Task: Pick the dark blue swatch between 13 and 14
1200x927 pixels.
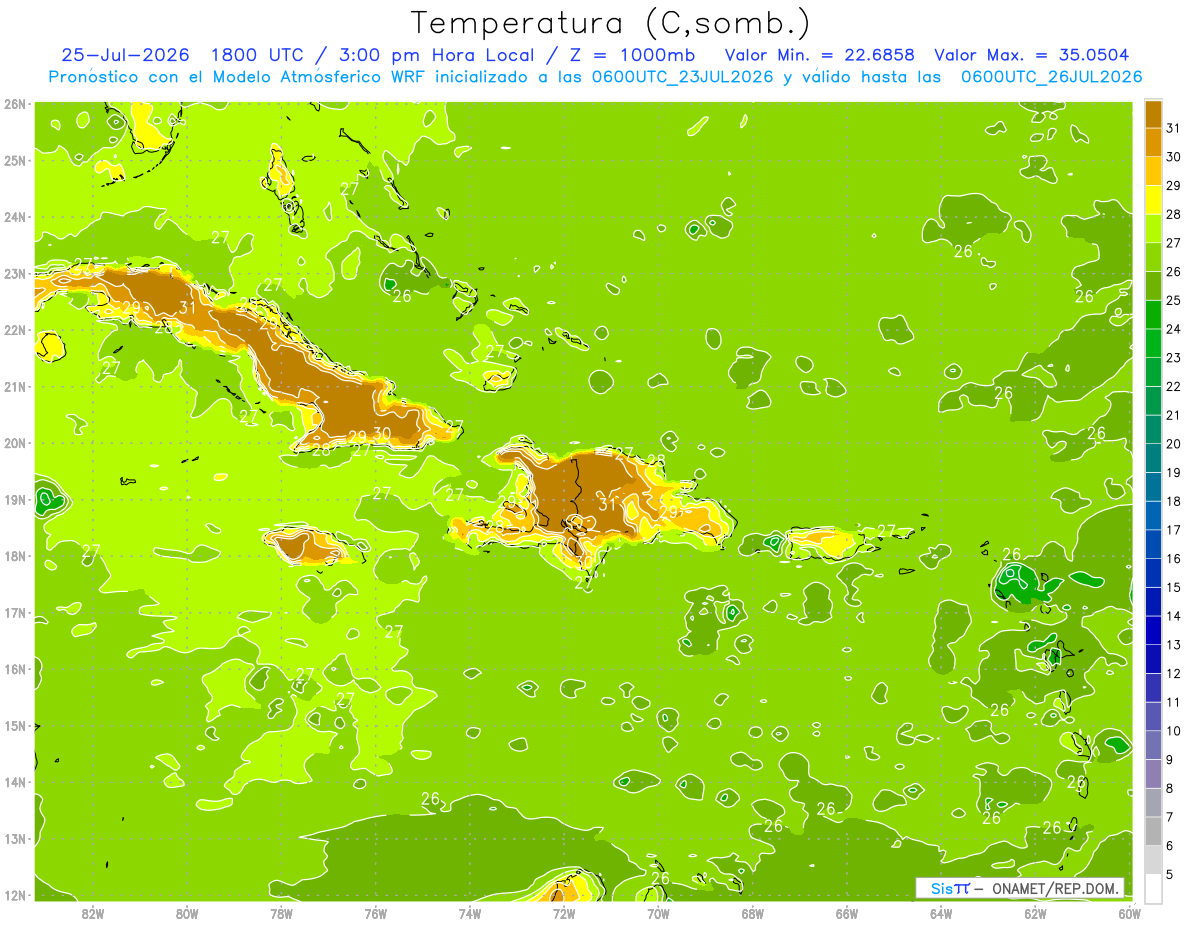Action: [1153, 630]
